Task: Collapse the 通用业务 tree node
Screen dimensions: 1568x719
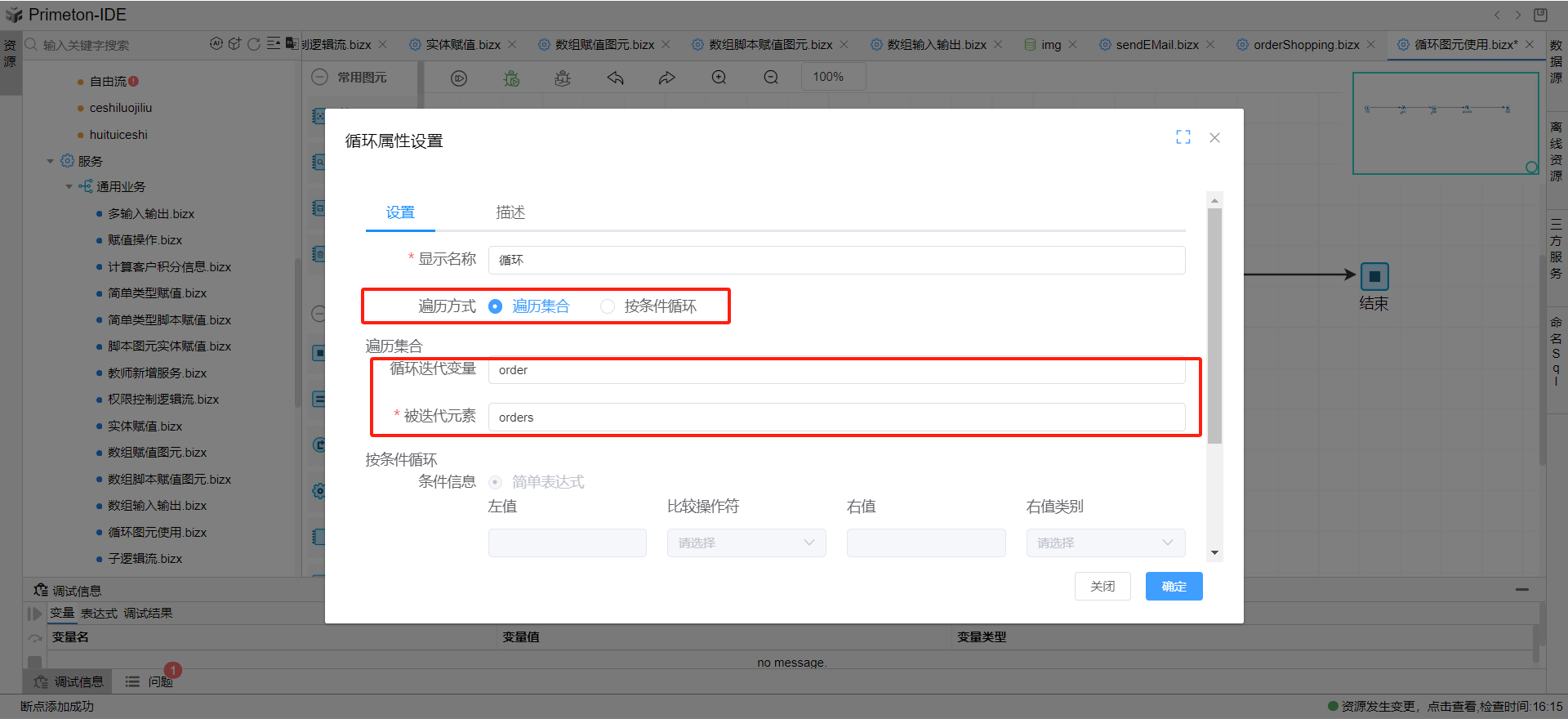Action: (69, 187)
